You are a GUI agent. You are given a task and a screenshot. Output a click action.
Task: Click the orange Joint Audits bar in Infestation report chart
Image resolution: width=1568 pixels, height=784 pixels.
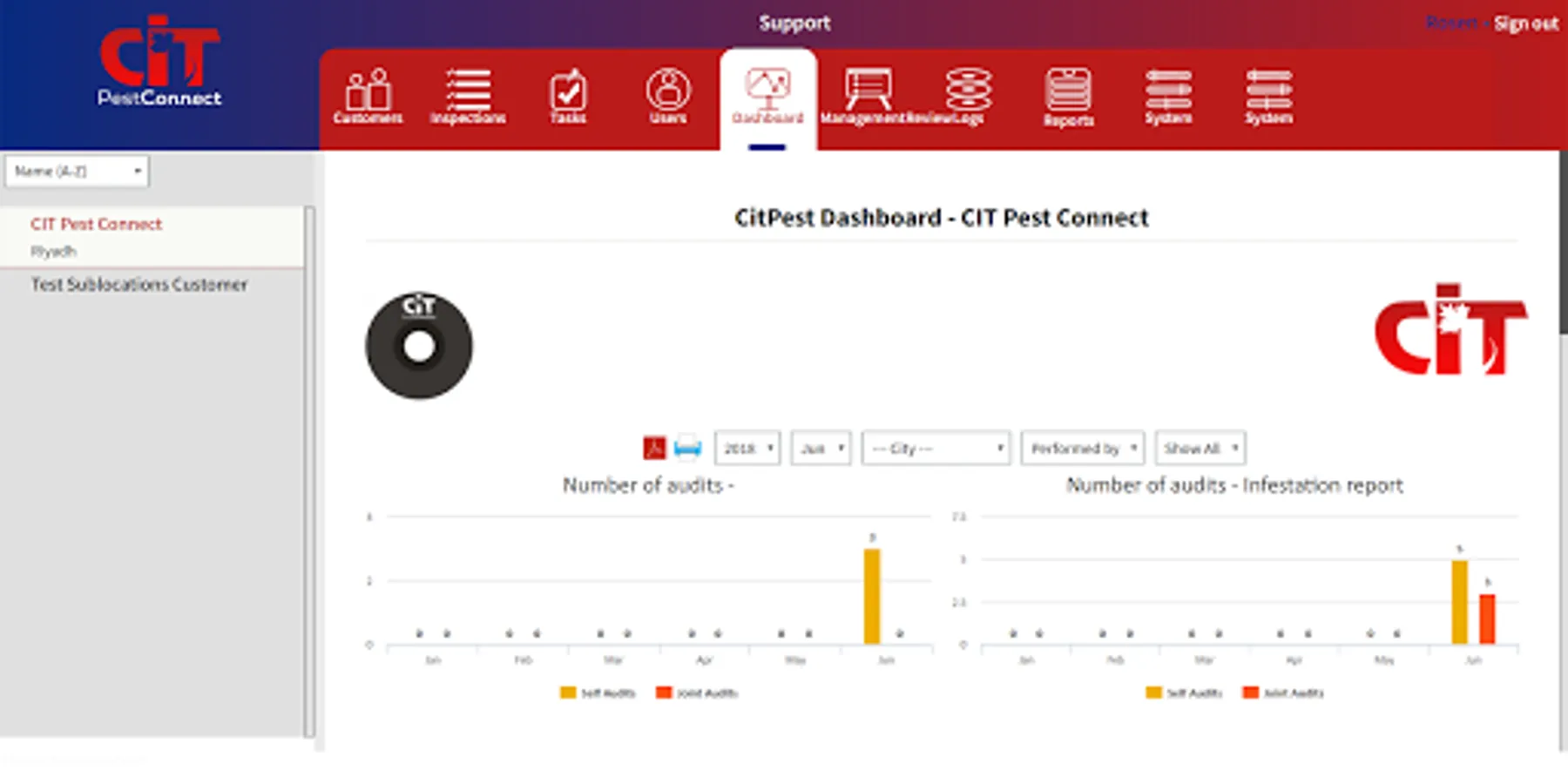pos(1487,619)
